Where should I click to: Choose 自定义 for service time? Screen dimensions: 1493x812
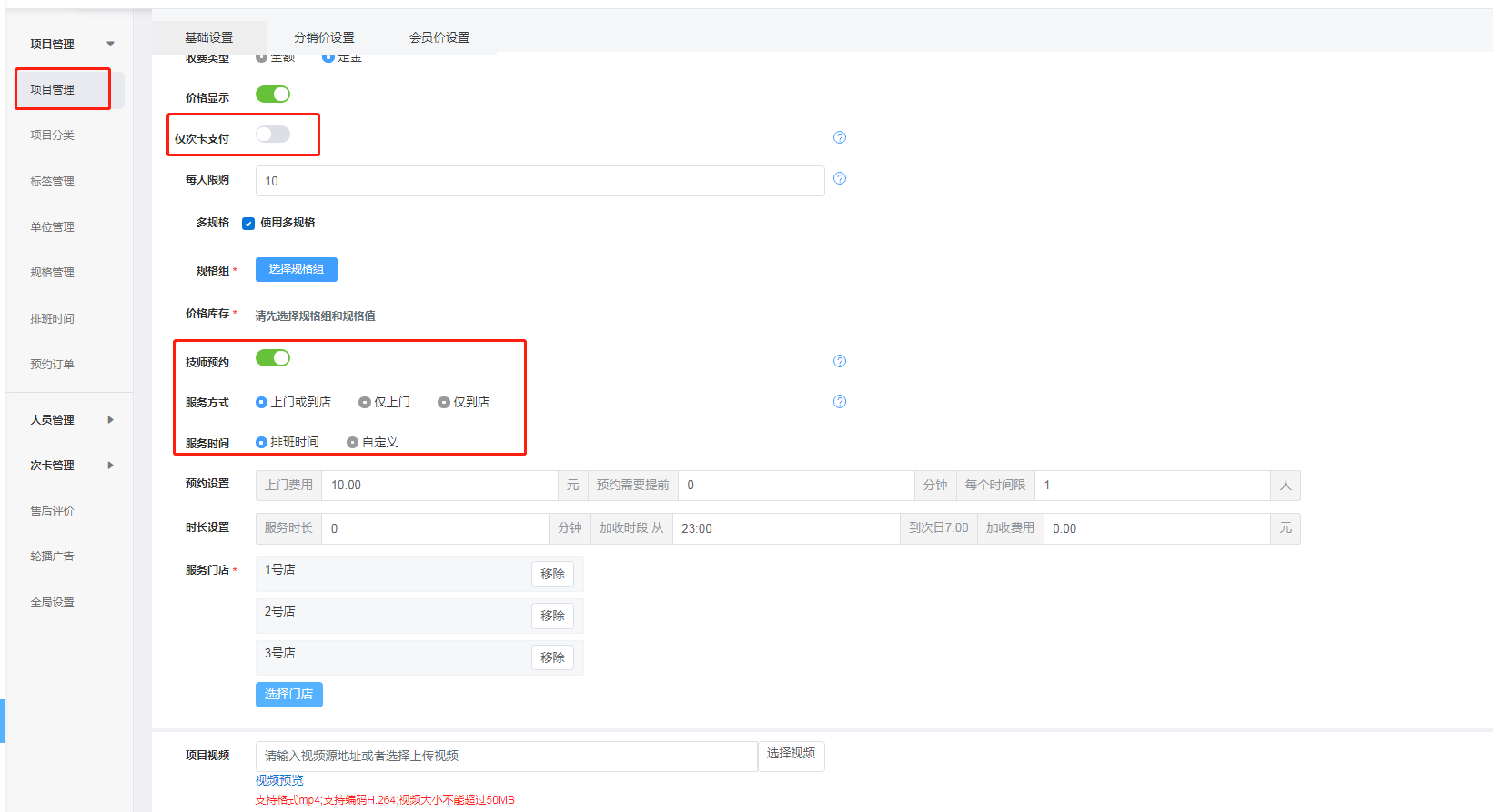pos(372,442)
